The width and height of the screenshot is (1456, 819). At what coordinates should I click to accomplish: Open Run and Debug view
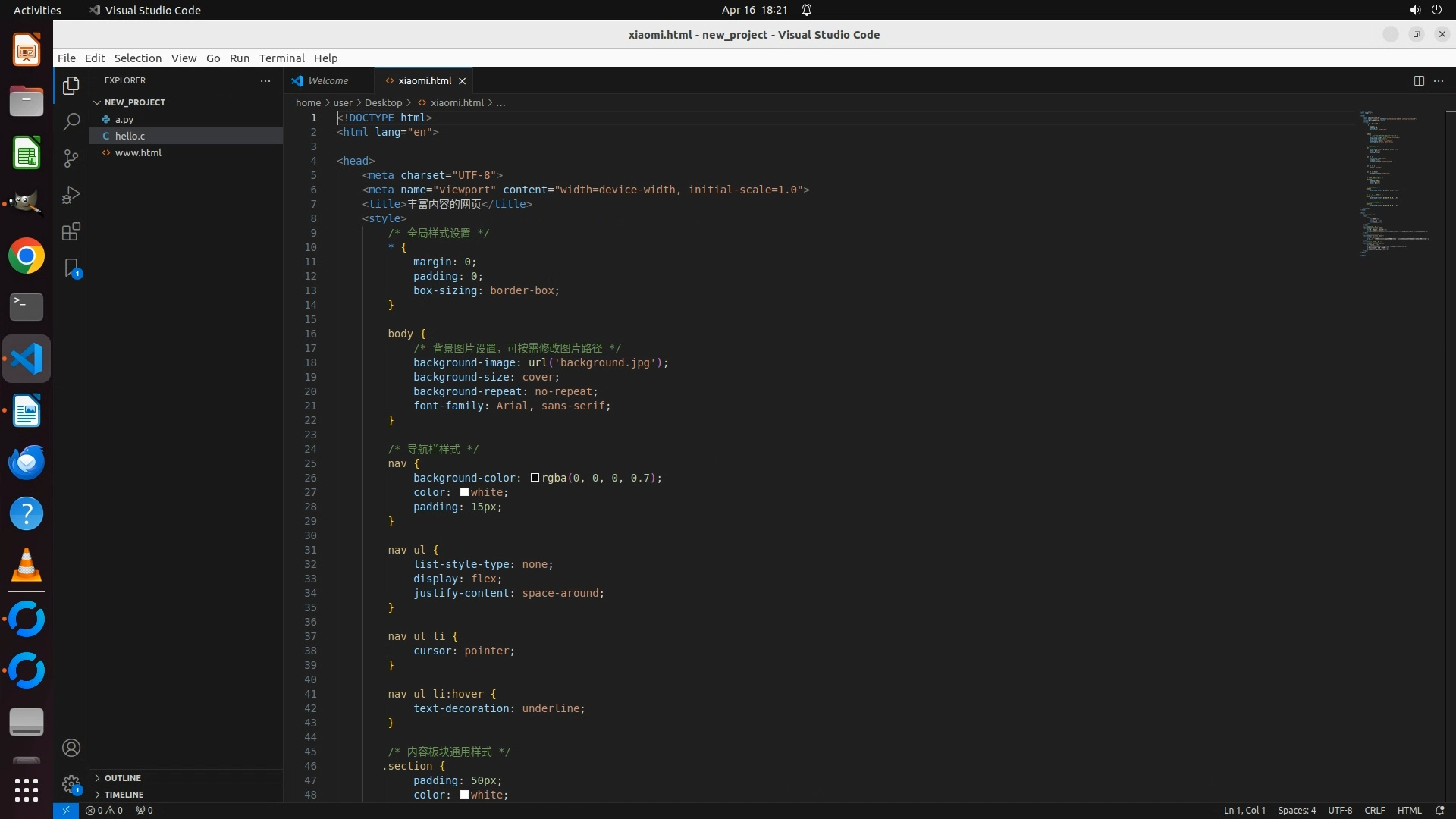pos(71,195)
